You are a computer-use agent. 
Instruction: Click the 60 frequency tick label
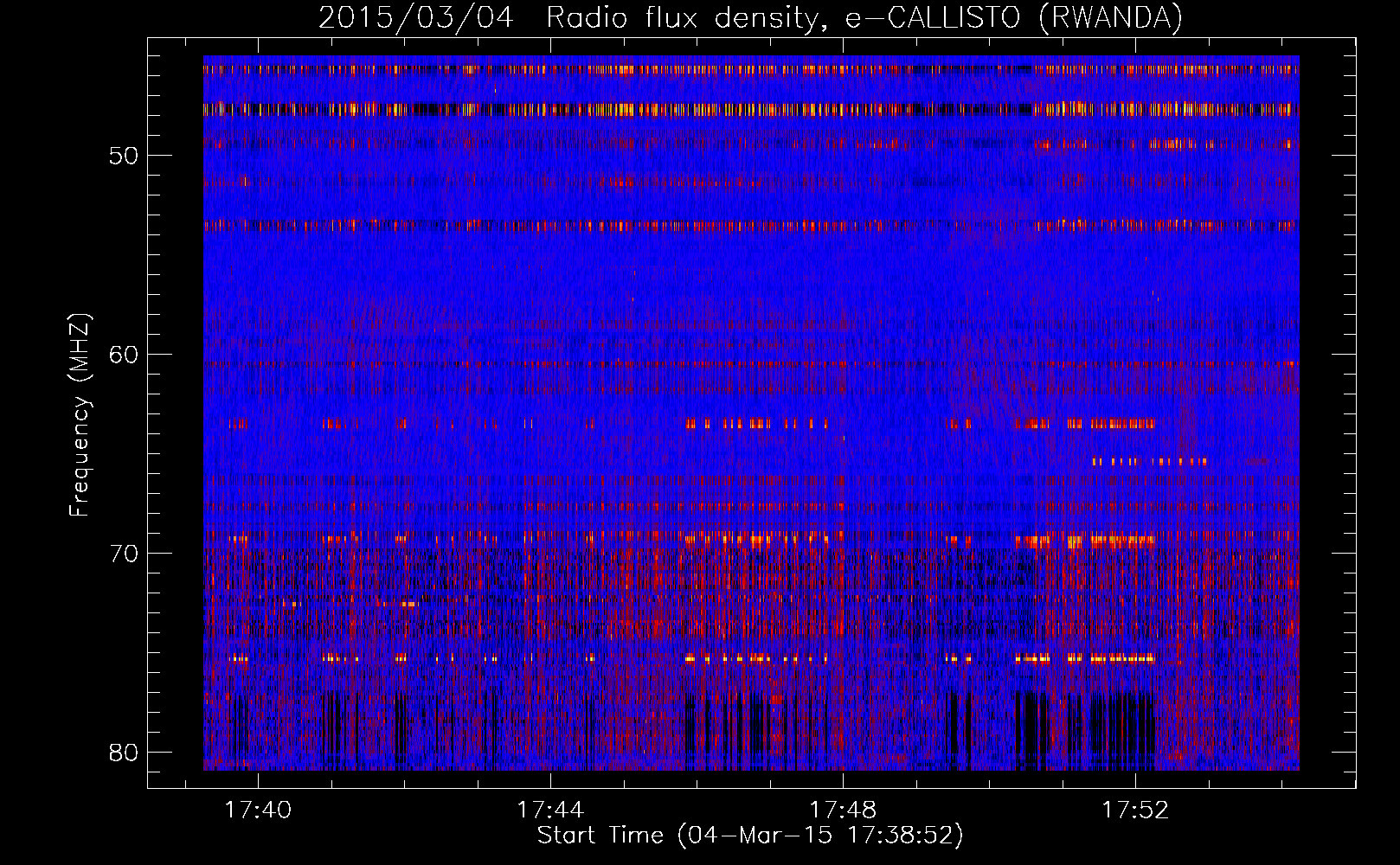coord(124,355)
